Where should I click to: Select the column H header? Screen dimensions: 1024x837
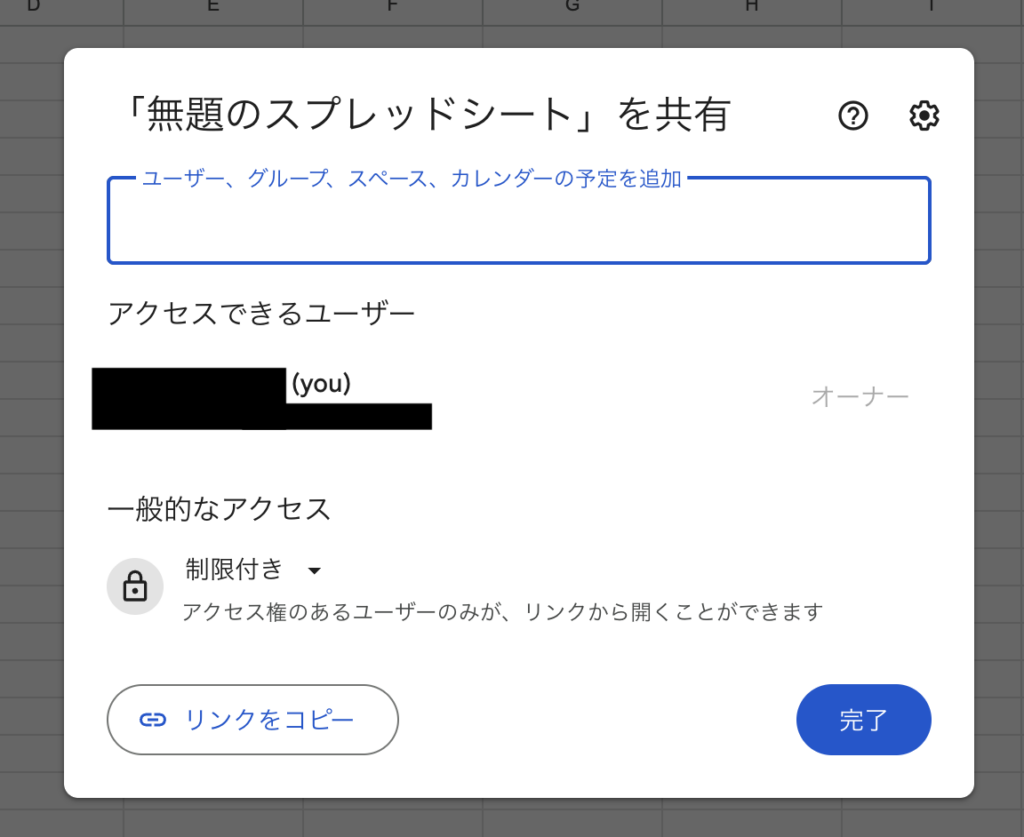point(752,7)
